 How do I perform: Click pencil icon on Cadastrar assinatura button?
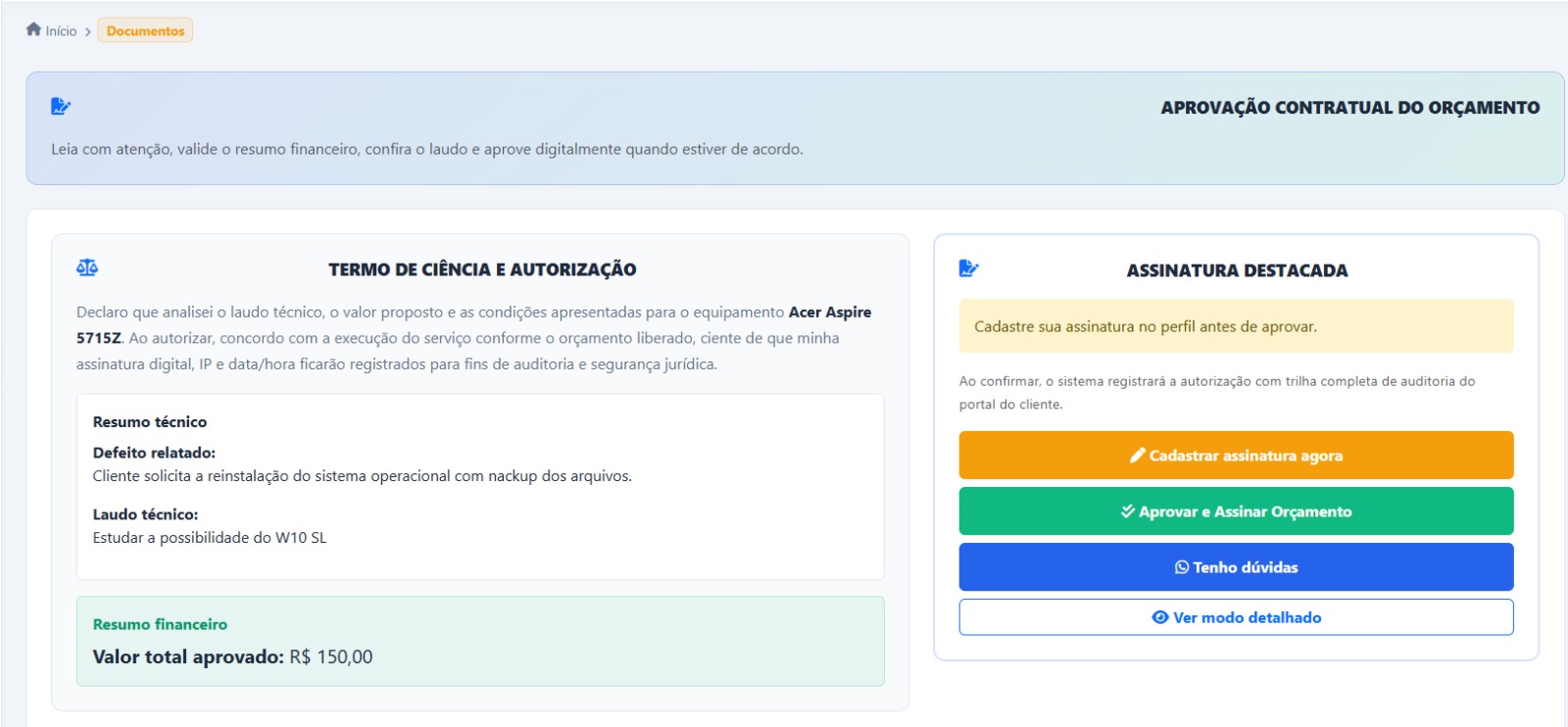1137,455
